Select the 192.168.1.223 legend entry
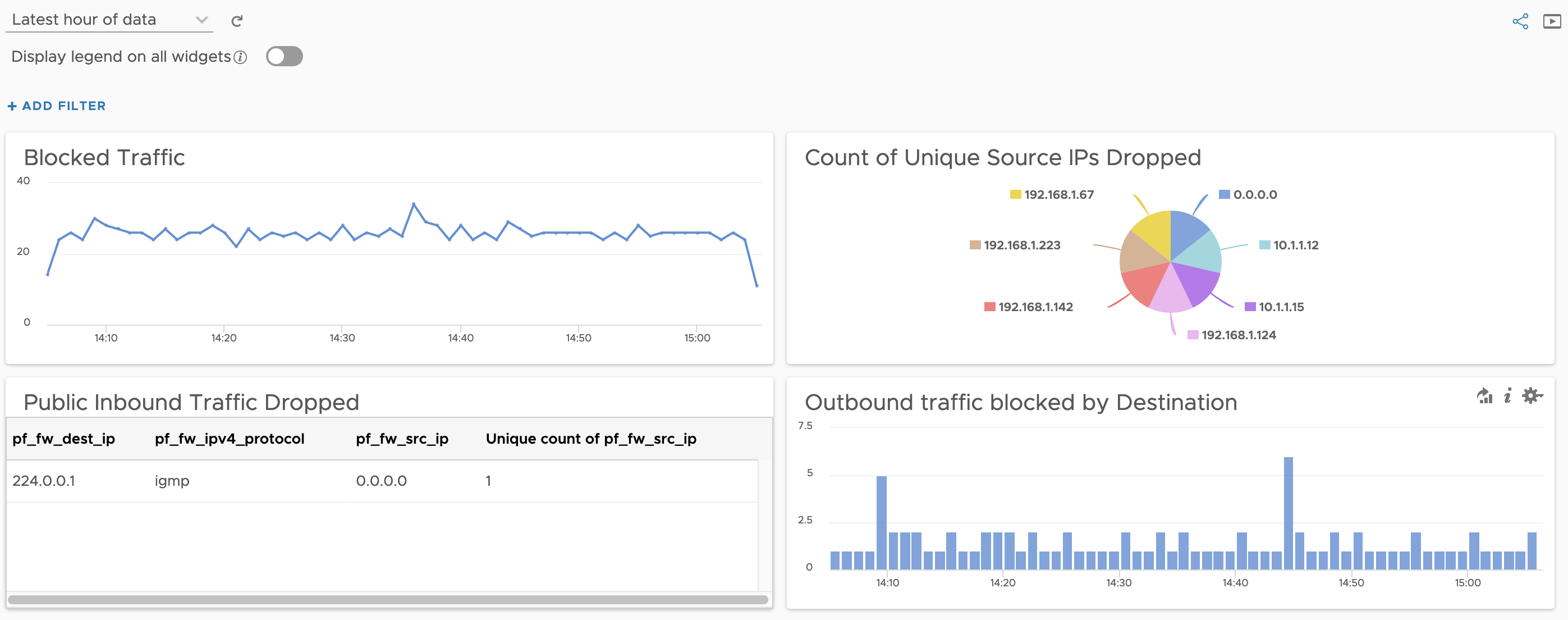Screen dimensions: 1568x620 pos(1015,245)
